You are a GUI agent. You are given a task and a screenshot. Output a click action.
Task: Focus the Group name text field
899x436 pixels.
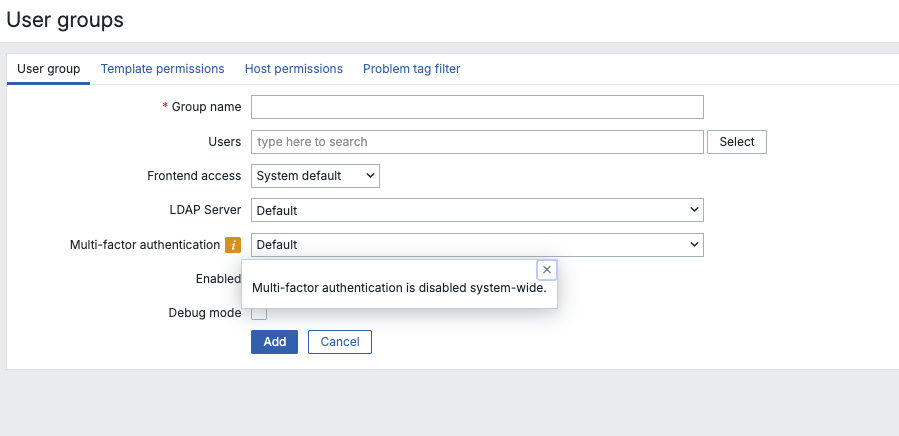pos(477,107)
